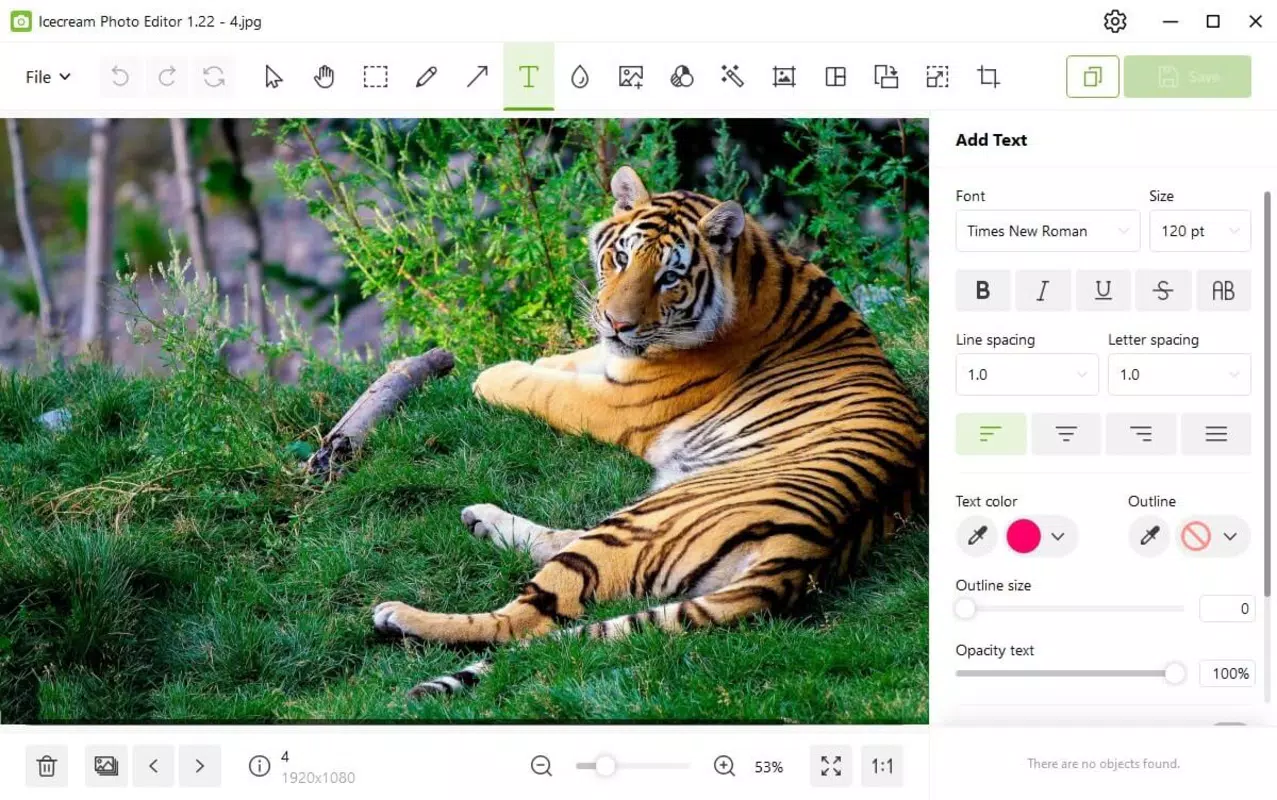Click the zoom in magnifier
The width and height of the screenshot is (1277, 800).
725,766
